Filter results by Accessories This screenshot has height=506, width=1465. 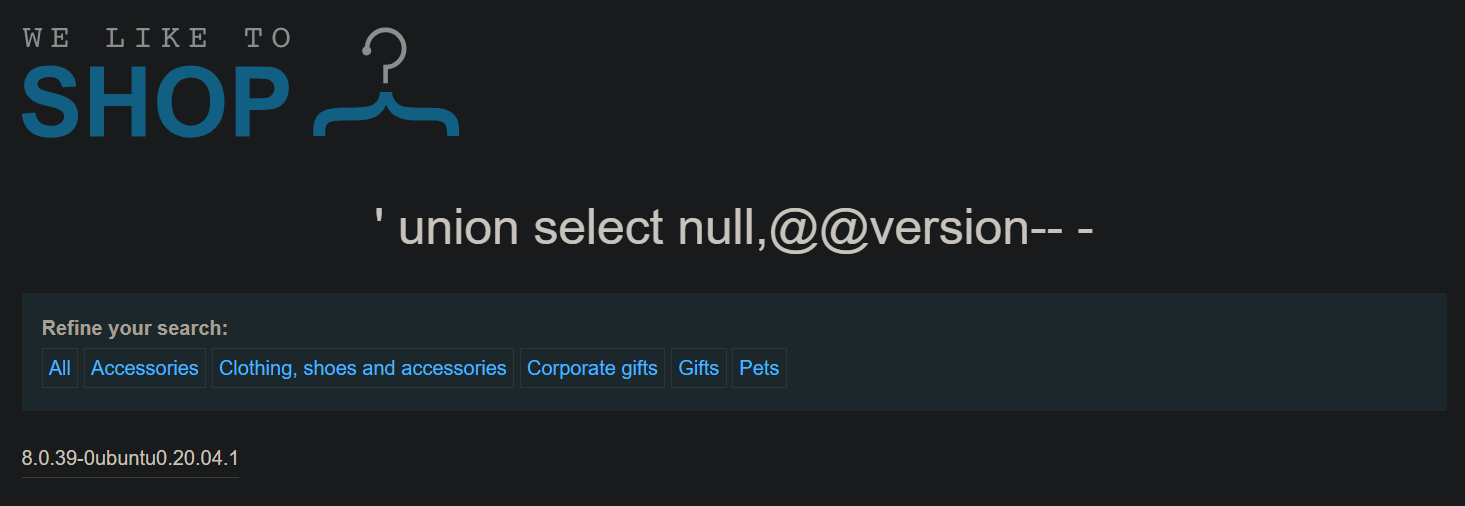tap(145, 368)
